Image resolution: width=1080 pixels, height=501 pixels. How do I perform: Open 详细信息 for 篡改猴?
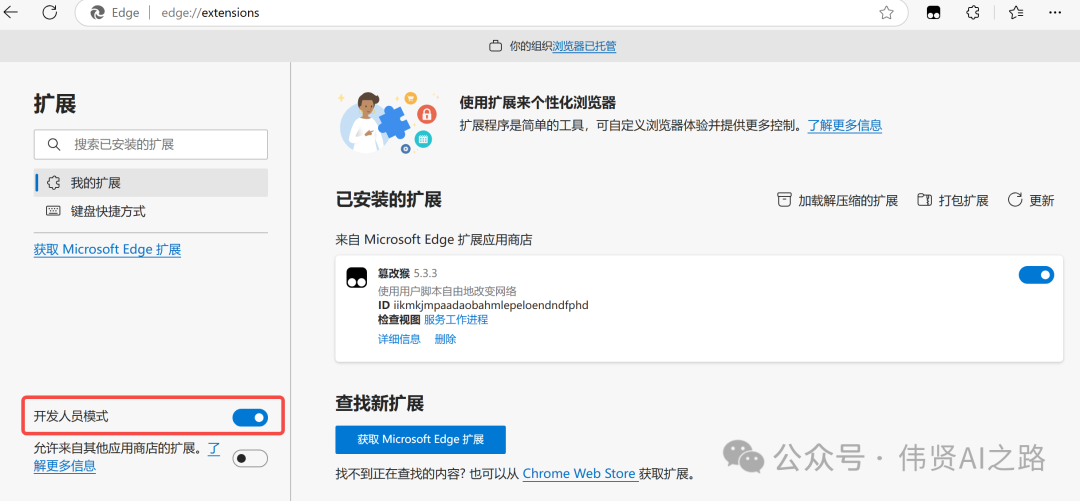pos(399,339)
